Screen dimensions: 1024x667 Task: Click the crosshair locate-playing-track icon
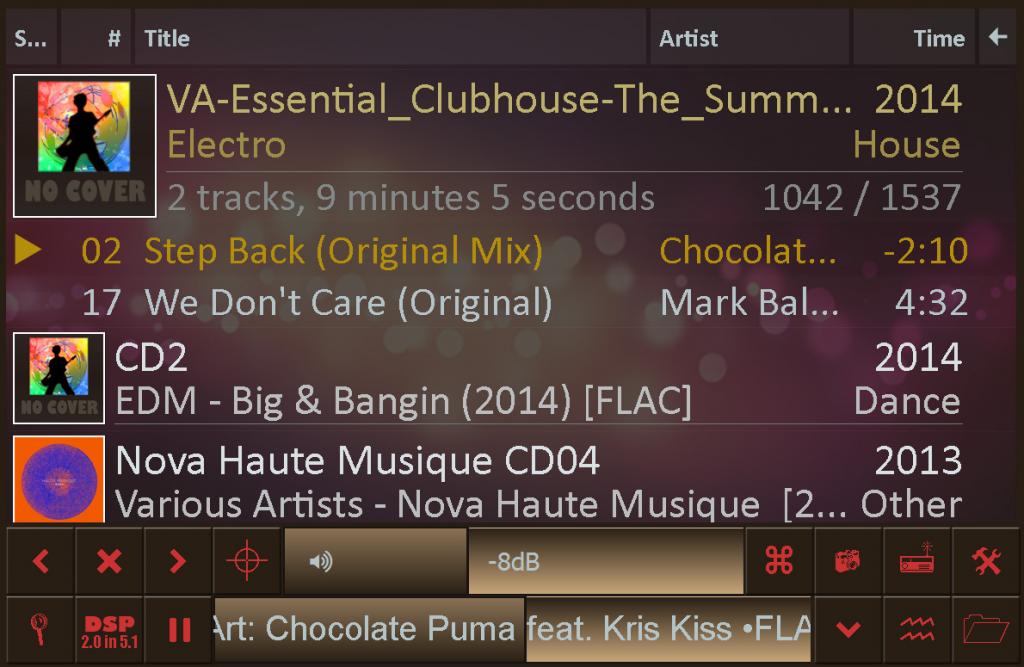point(247,561)
